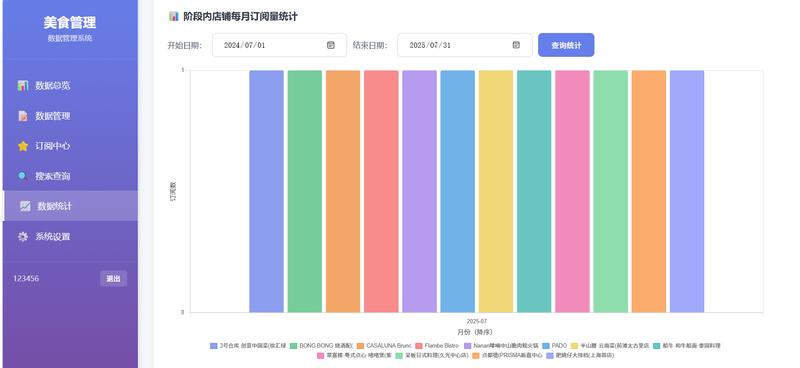Click the 查询统计 button
Image resolution: width=800 pixels, height=368 pixels.
(566, 45)
